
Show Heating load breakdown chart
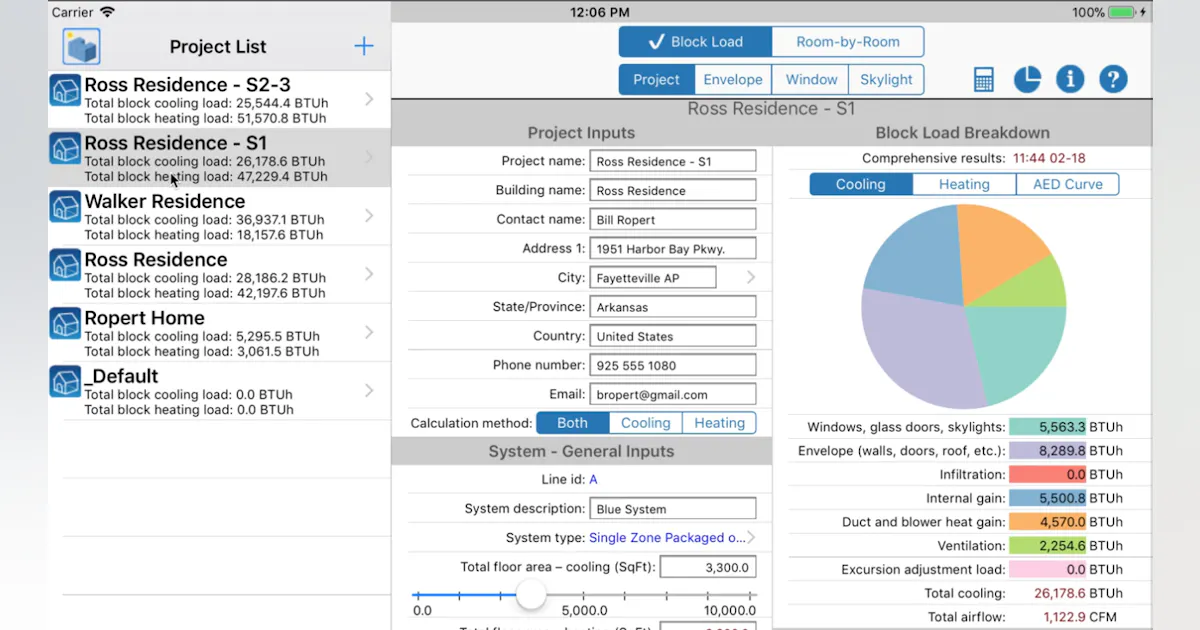pos(965,184)
